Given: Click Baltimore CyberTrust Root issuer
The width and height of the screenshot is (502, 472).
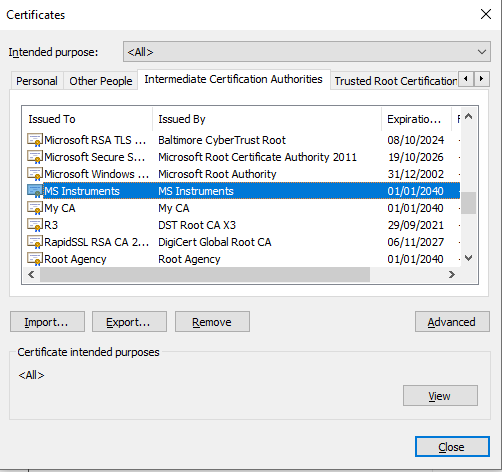Looking at the screenshot, I should (x=222, y=140).
